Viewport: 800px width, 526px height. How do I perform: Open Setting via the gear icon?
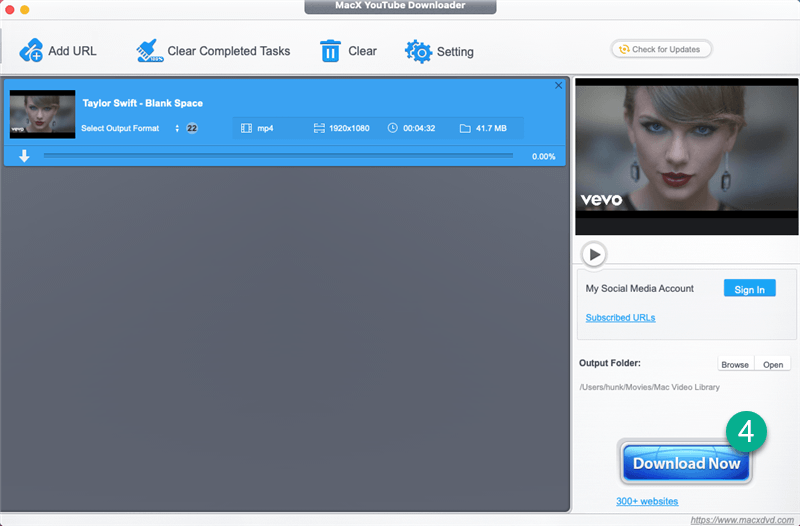[x=418, y=51]
